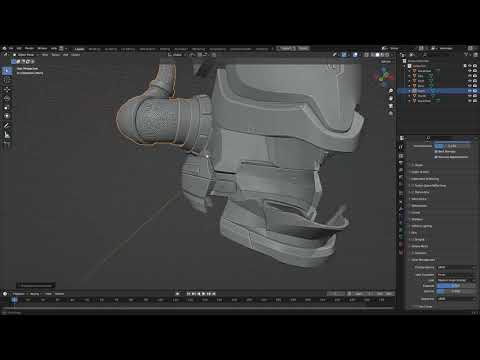Toggle eye visibility of highlighted outliner object

[x=470, y=91]
